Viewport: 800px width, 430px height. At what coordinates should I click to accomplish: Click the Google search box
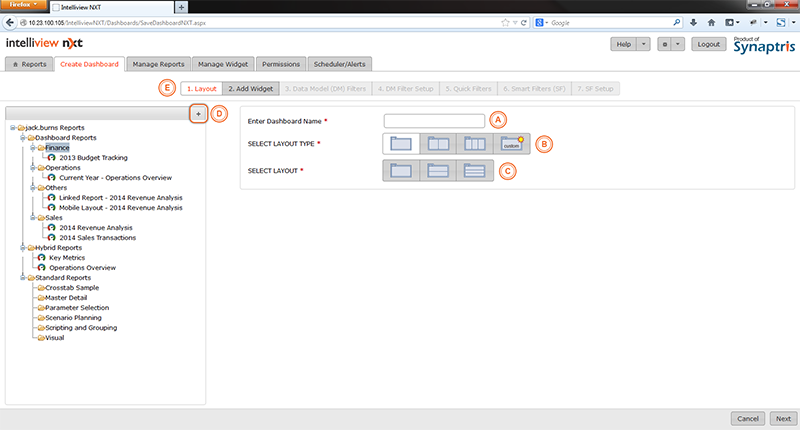click(x=610, y=22)
